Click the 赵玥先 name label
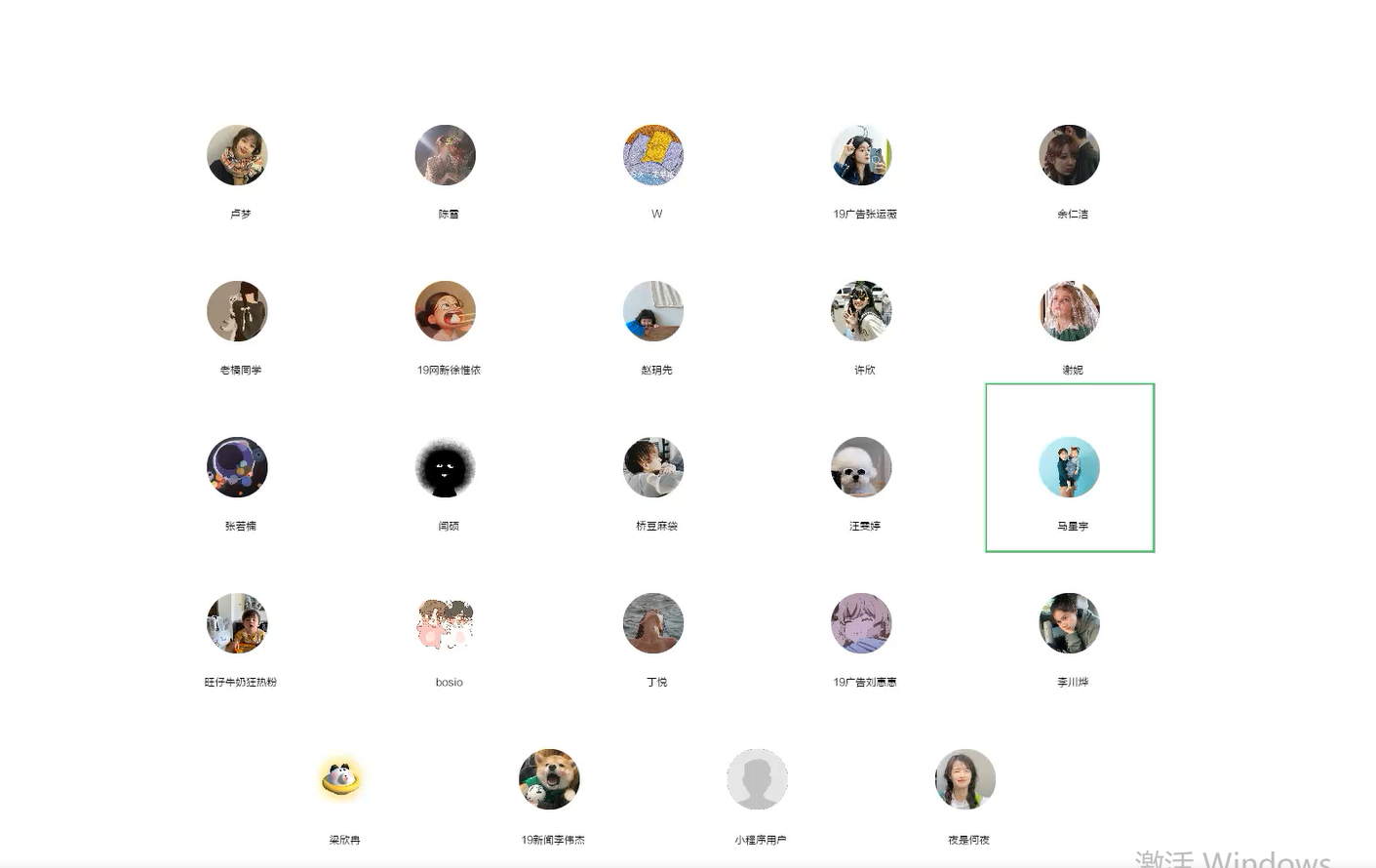1376x868 pixels. tap(656, 370)
